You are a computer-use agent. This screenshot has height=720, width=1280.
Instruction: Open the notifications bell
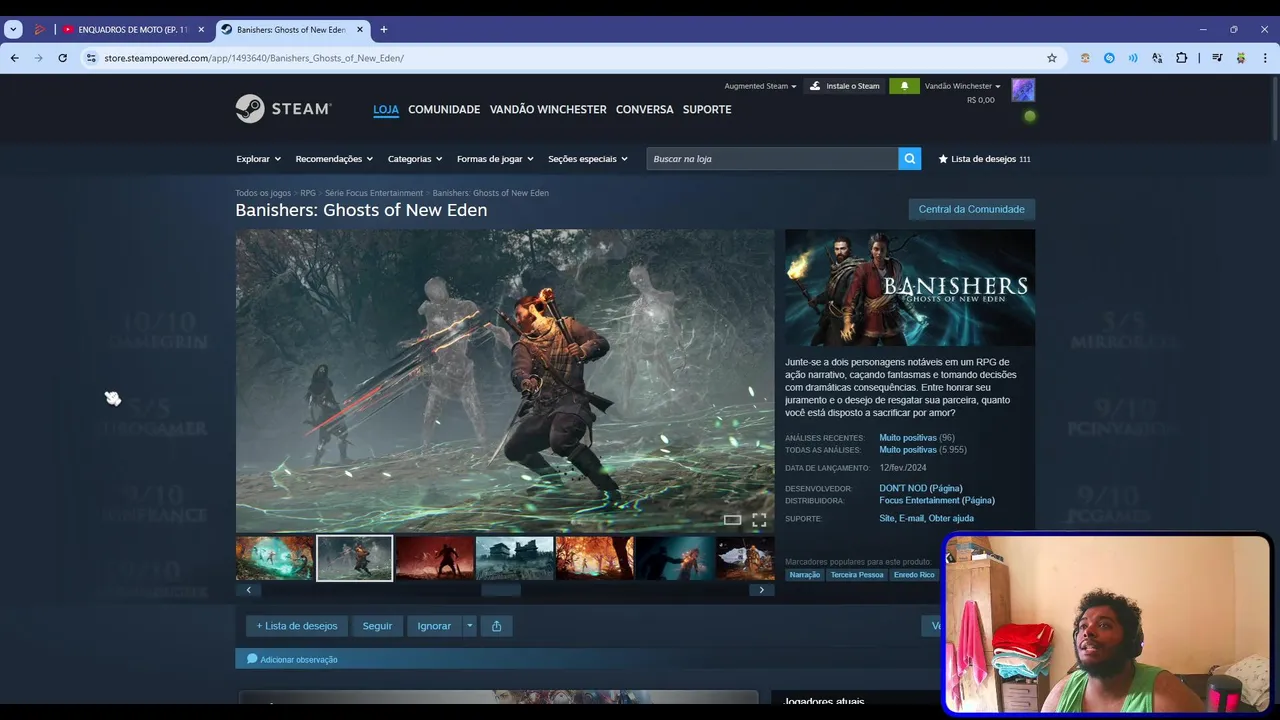click(x=904, y=86)
